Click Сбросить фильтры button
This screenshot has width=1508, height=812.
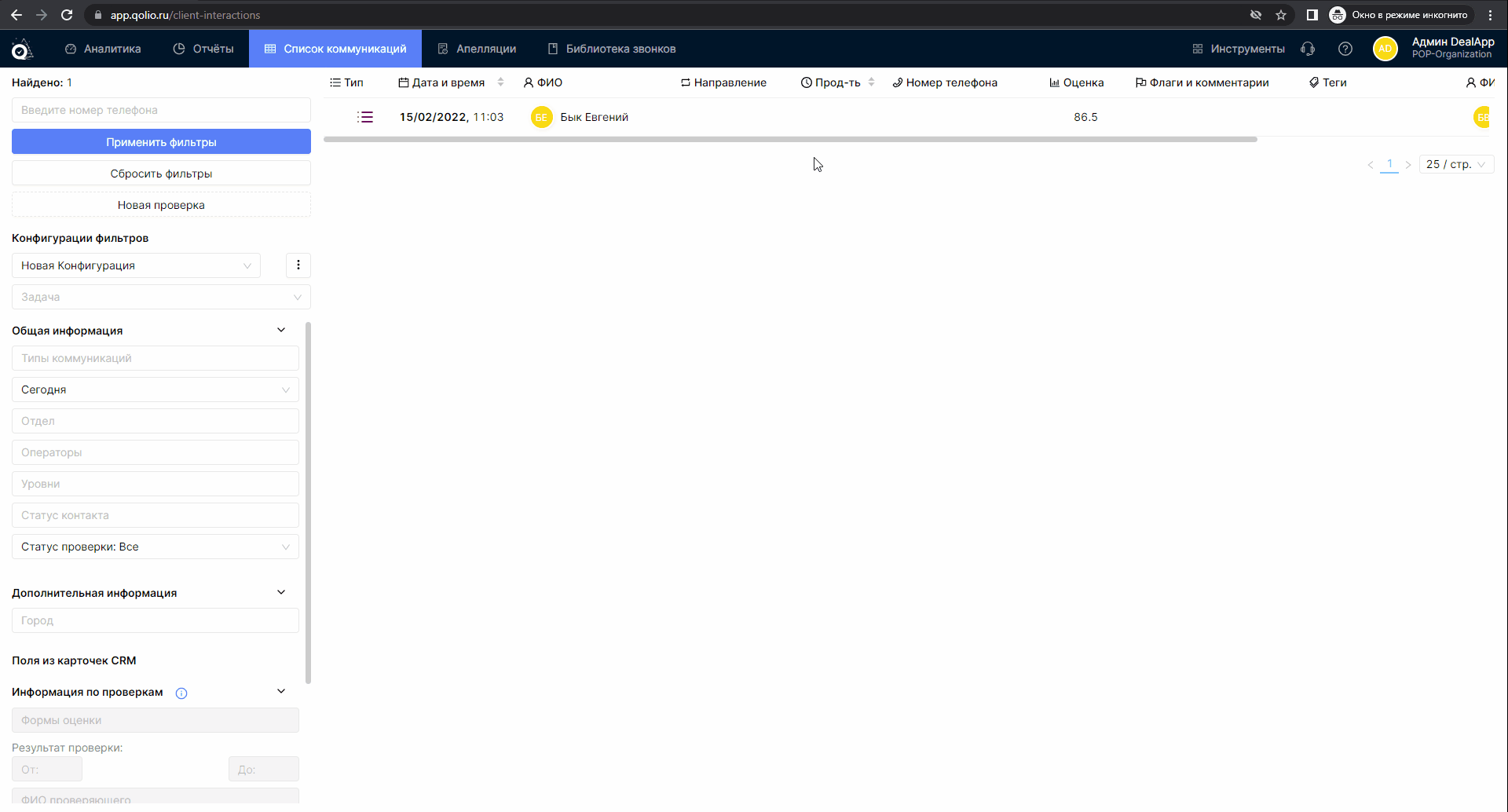pyautogui.click(x=161, y=174)
